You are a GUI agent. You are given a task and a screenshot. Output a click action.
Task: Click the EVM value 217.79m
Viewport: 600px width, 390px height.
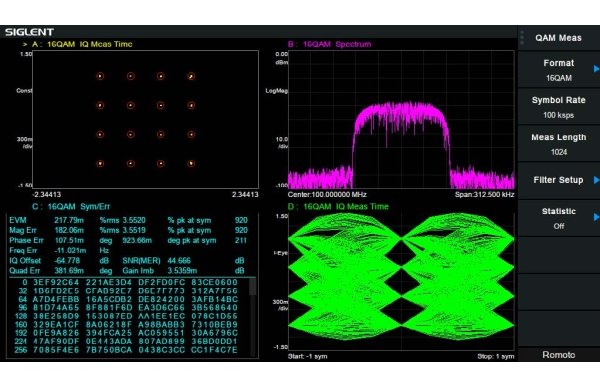coord(69,220)
